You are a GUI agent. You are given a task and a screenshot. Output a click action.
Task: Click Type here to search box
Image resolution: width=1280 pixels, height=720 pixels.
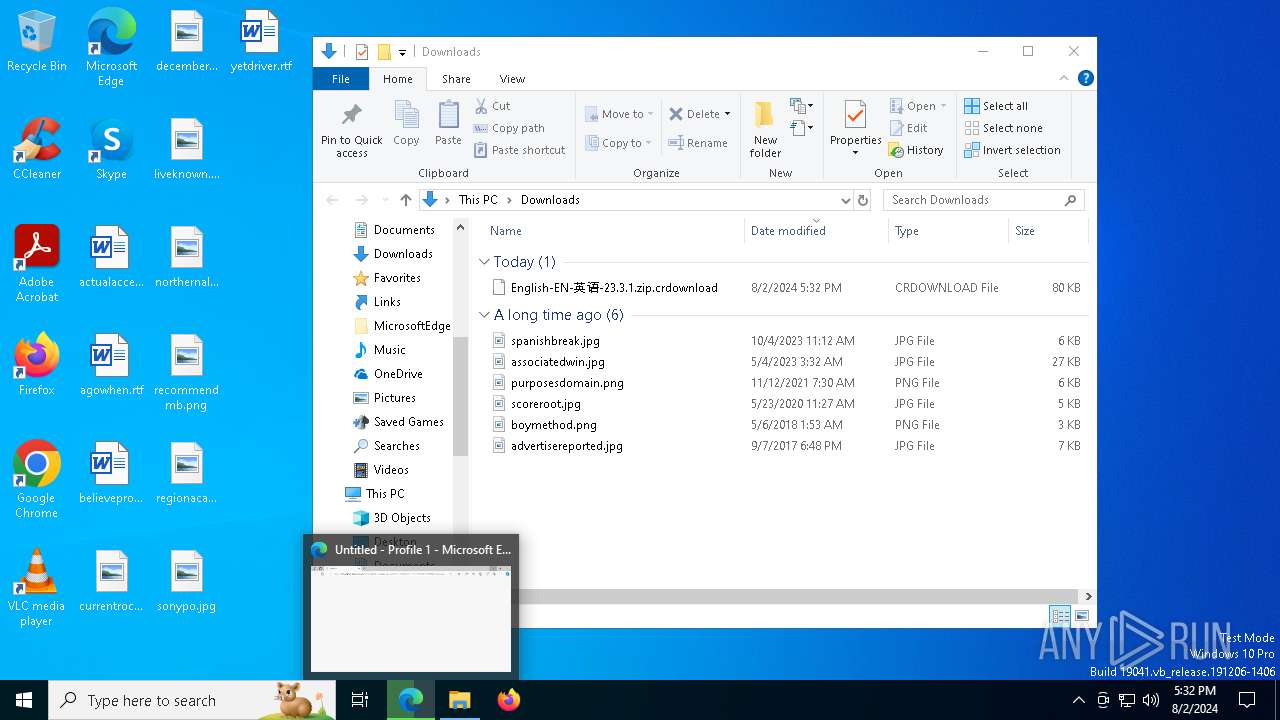point(192,700)
